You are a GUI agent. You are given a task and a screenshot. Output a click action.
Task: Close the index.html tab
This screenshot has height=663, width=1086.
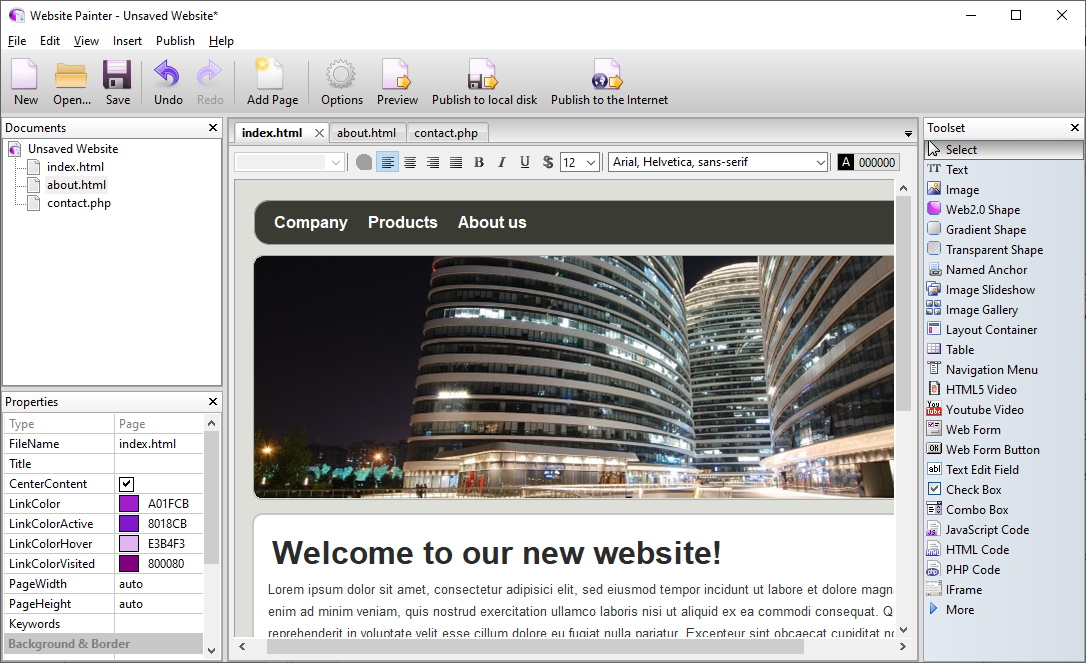click(x=319, y=133)
